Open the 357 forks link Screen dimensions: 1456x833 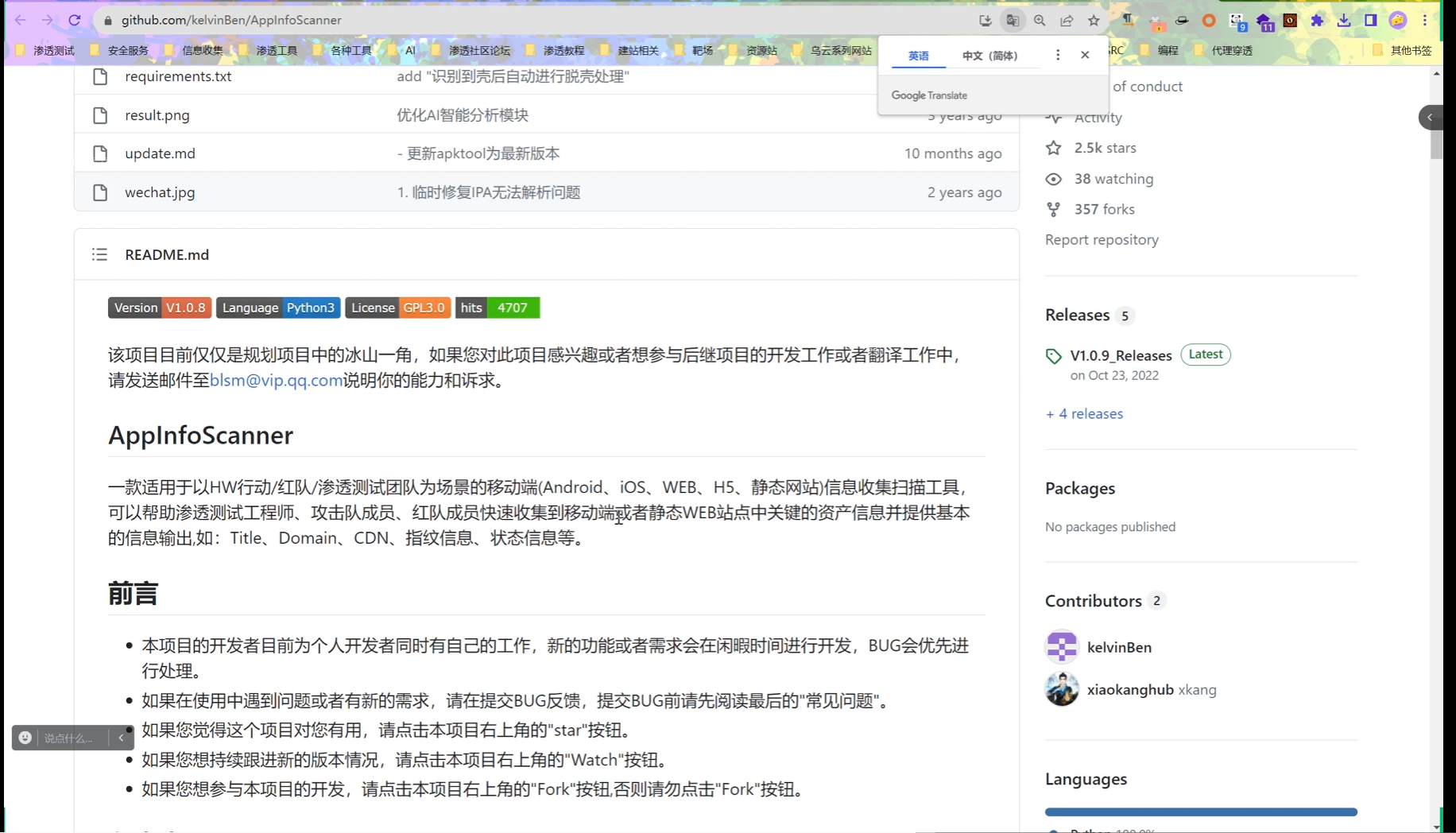click(x=1104, y=209)
